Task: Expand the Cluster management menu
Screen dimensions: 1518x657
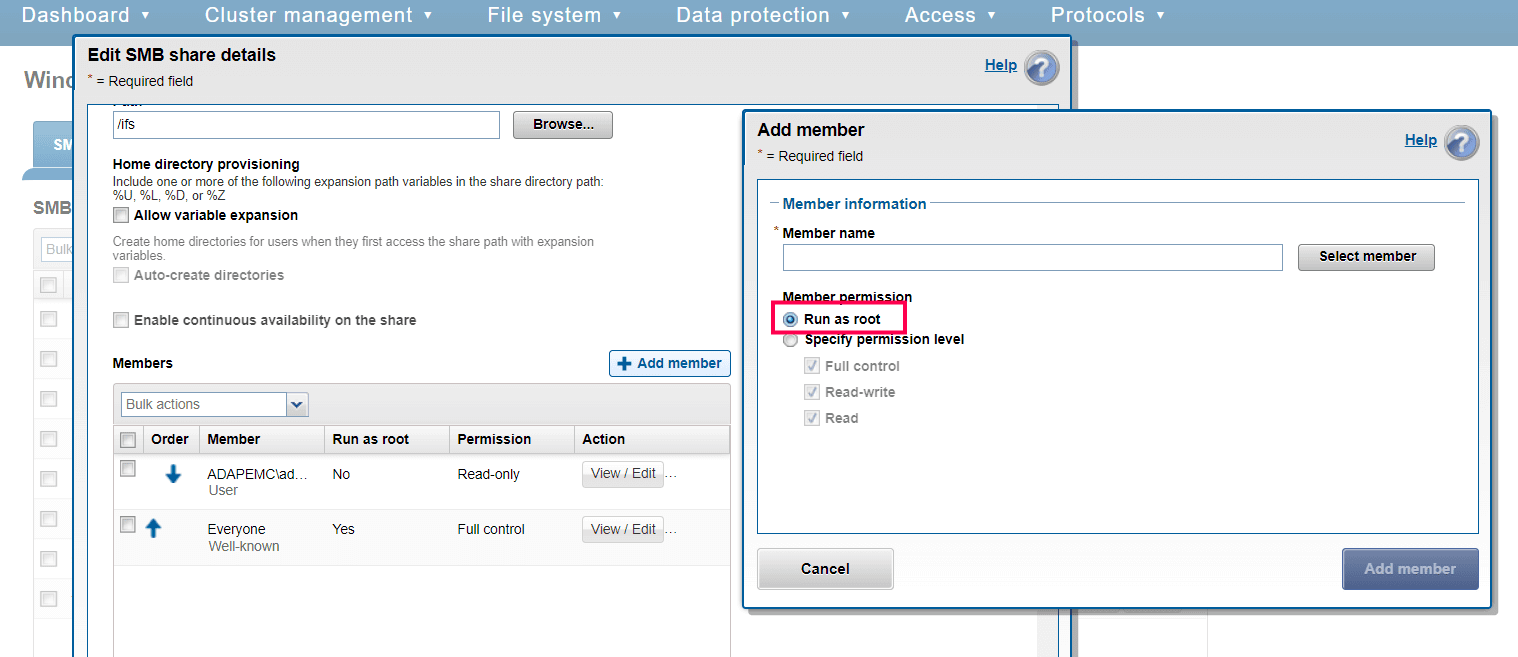Action: [x=318, y=15]
